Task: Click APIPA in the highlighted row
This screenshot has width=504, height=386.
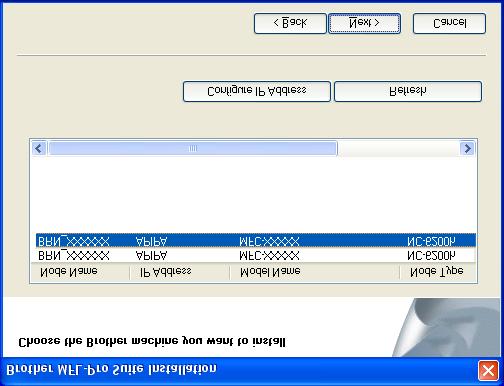Action: coord(151,241)
